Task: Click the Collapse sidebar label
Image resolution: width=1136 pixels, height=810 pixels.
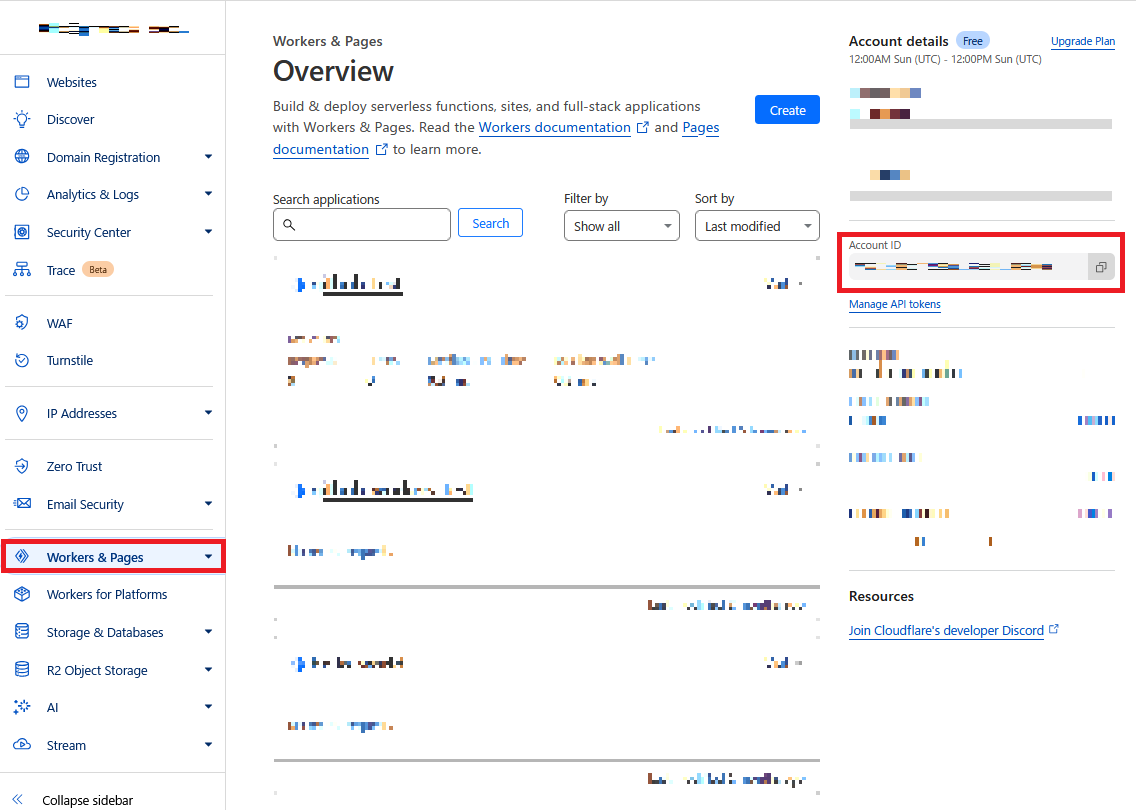Action: tap(88, 801)
